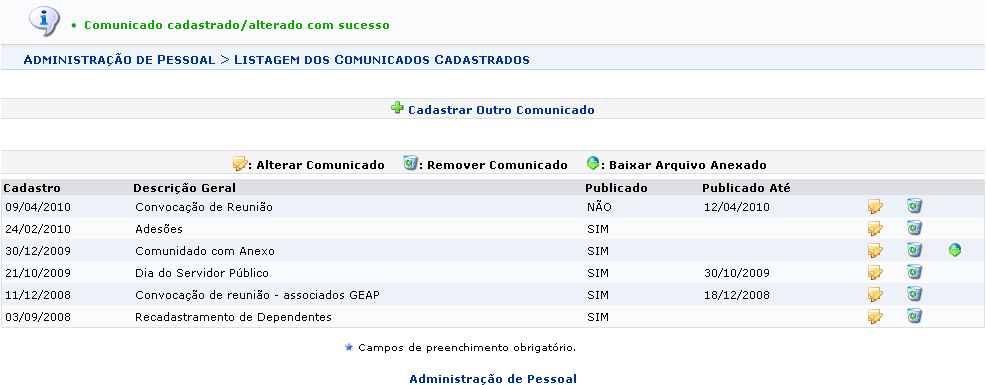986x385 pixels.
Task: Edit the Recadastramento de Dependentes comunicado
Action: pyautogui.click(x=875, y=316)
